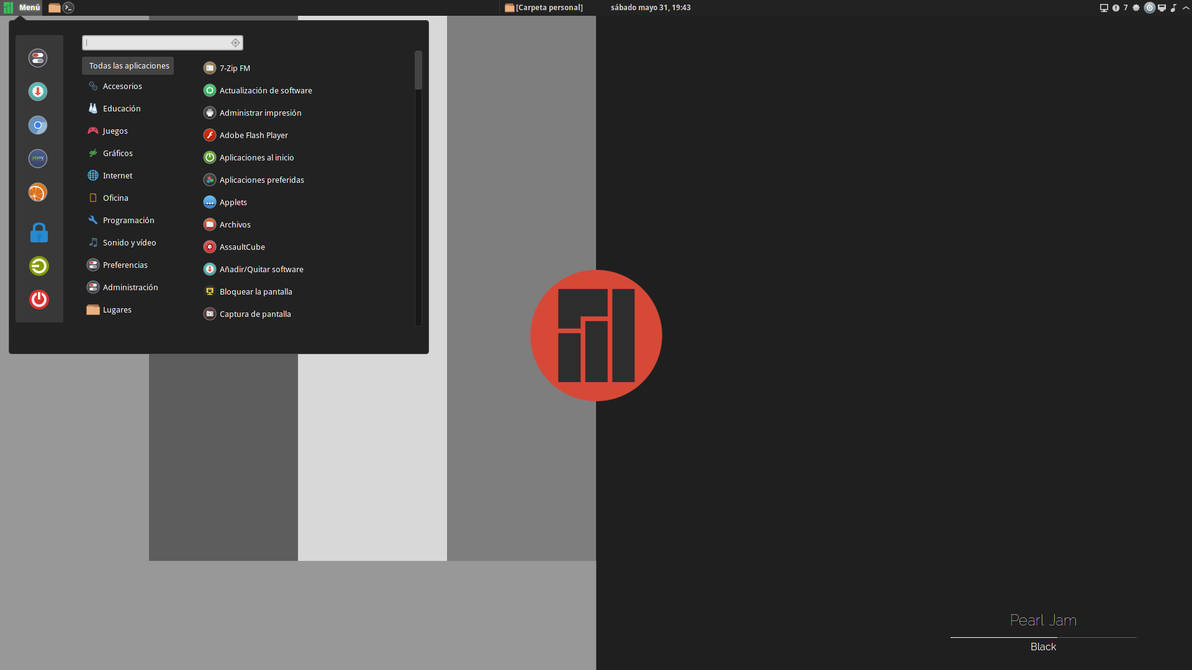Click the red power button to shut down
This screenshot has width=1192, height=670.
39,299
